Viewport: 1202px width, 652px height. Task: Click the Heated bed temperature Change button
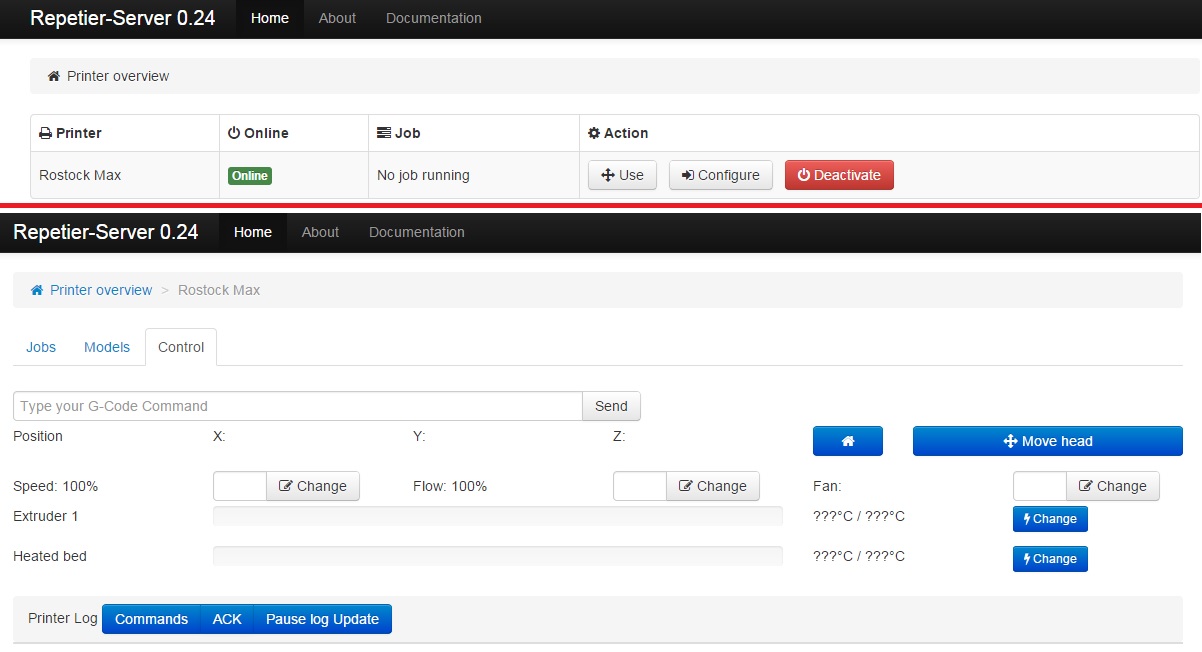pyautogui.click(x=1049, y=559)
